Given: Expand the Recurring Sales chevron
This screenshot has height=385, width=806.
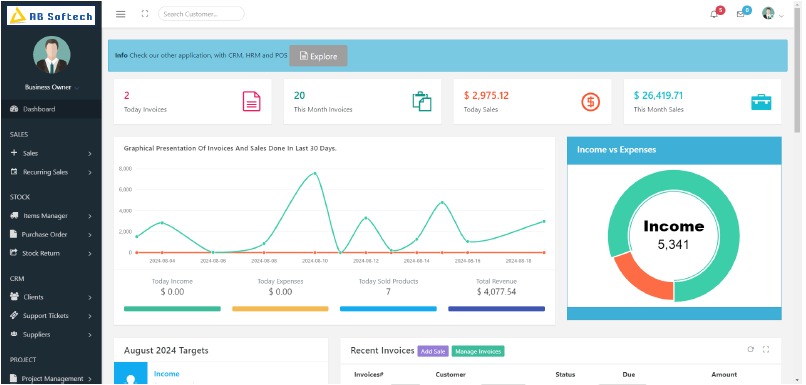Looking at the screenshot, I should point(90,173).
